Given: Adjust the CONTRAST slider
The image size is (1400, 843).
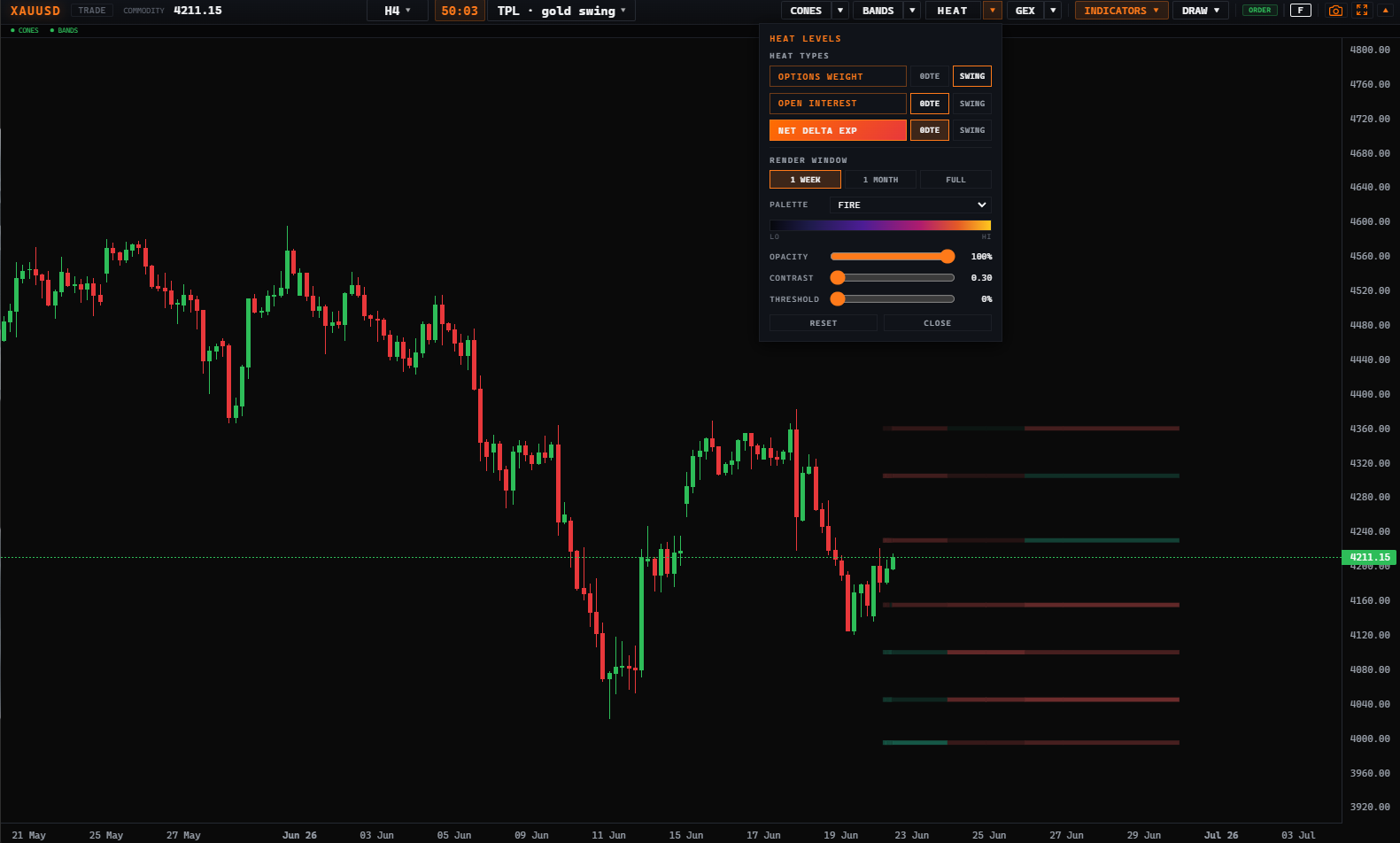Looking at the screenshot, I should point(893,277).
